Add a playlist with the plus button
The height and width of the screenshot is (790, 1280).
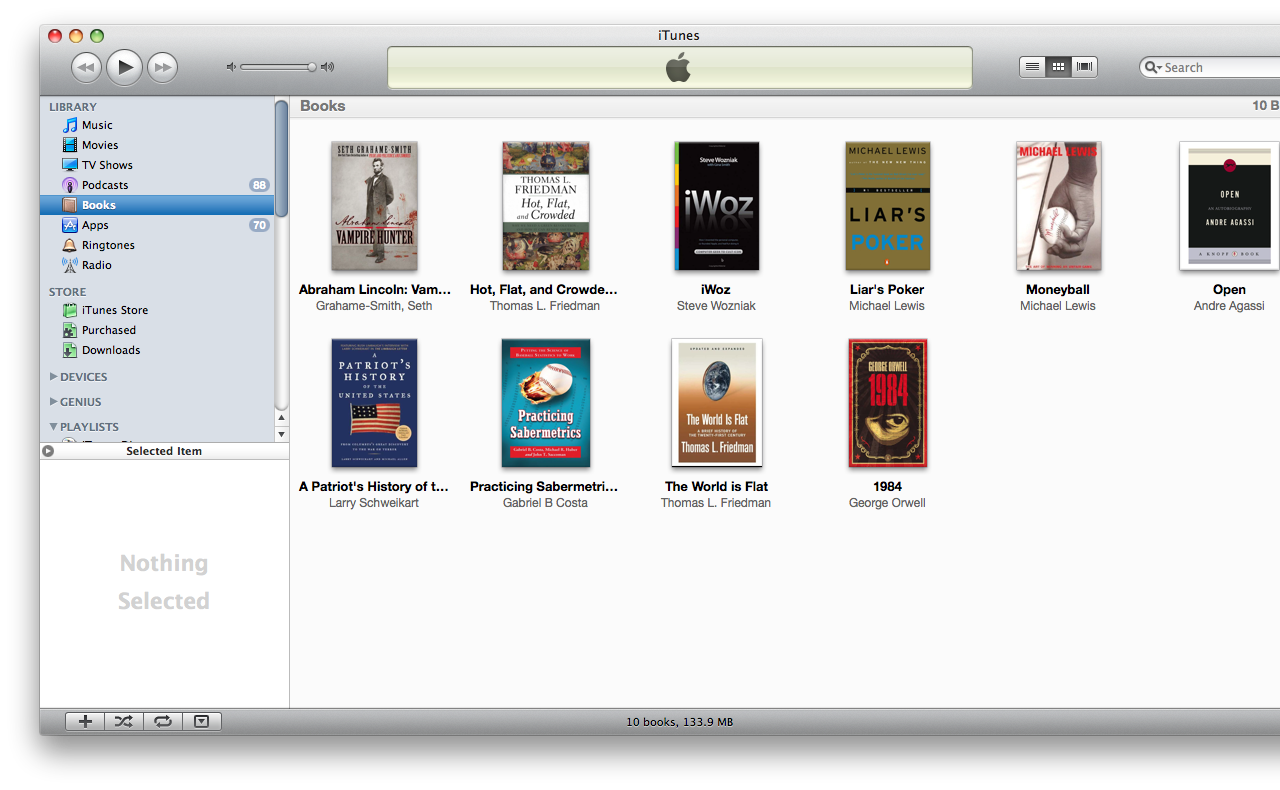pyautogui.click(x=86, y=721)
